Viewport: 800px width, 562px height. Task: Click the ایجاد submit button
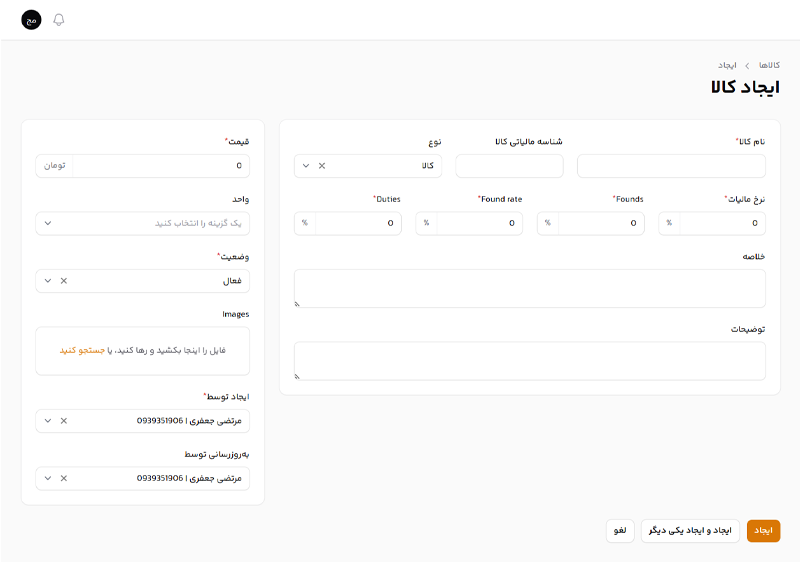tap(763, 530)
